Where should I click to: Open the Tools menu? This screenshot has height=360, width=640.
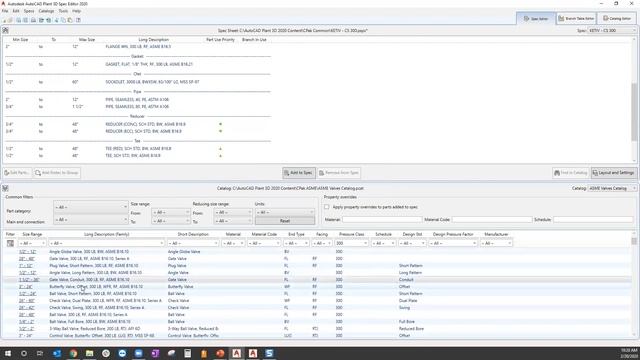click(x=63, y=11)
